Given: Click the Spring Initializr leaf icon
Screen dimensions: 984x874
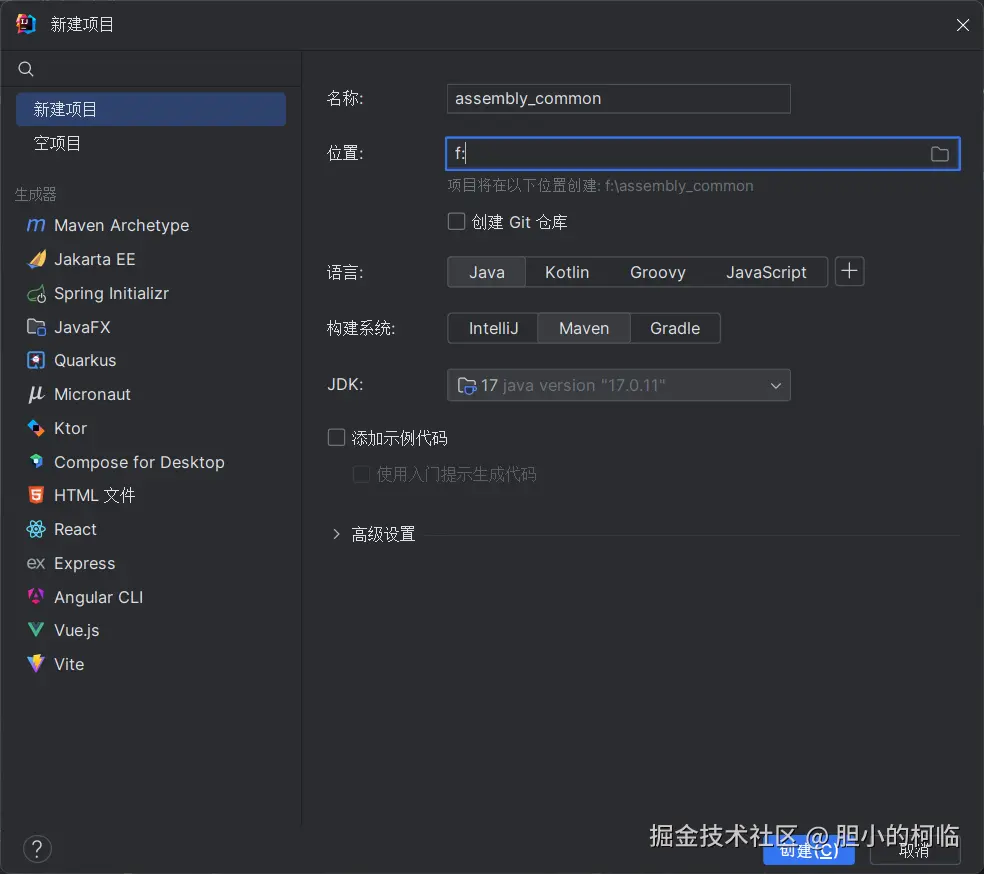Looking at the screenshot, I should [36, 293].
